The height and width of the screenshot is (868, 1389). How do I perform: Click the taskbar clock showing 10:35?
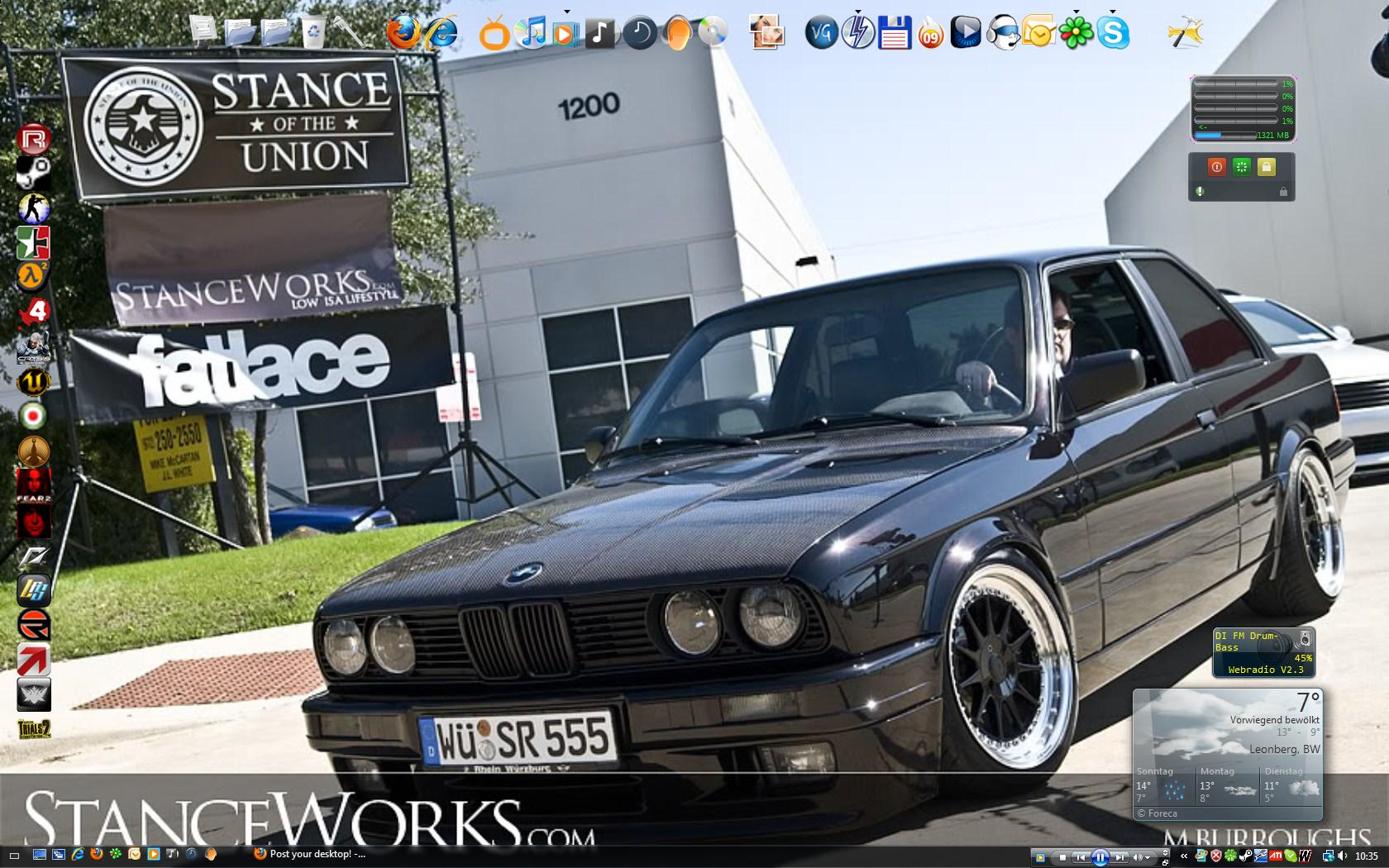(1367, 856)
